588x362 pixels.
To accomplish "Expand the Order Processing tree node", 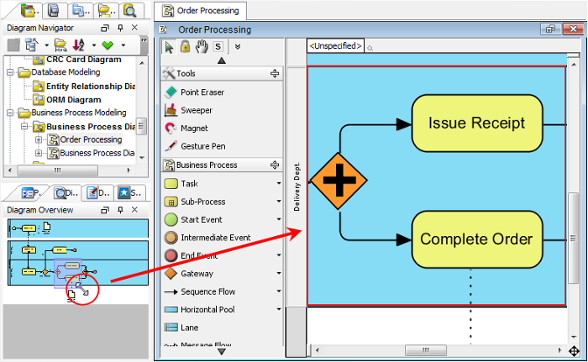I will [x=38, y=140].
